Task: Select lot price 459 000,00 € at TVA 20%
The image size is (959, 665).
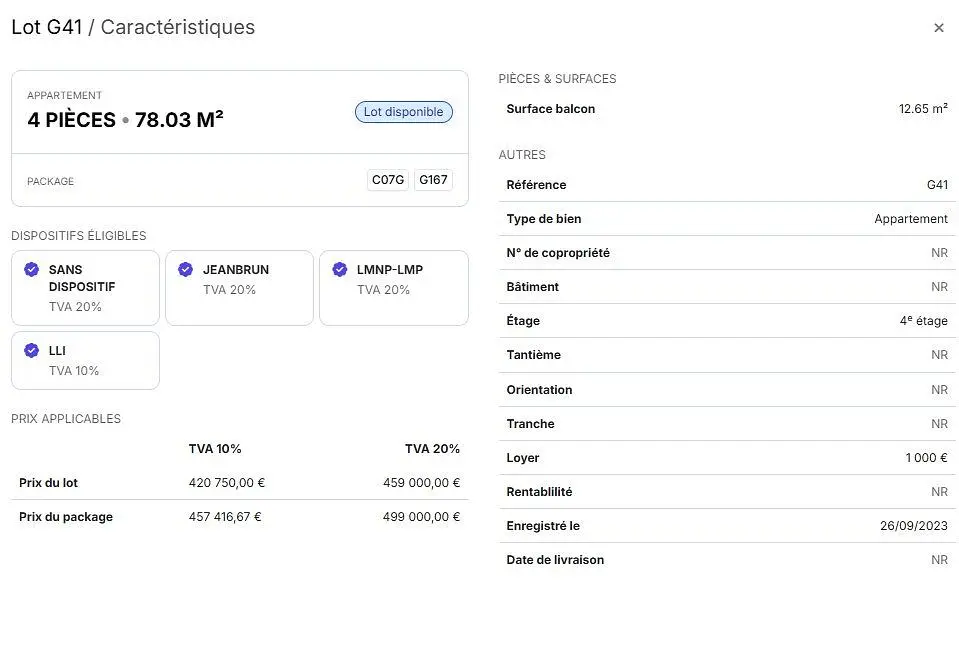Action: [421, 483]
